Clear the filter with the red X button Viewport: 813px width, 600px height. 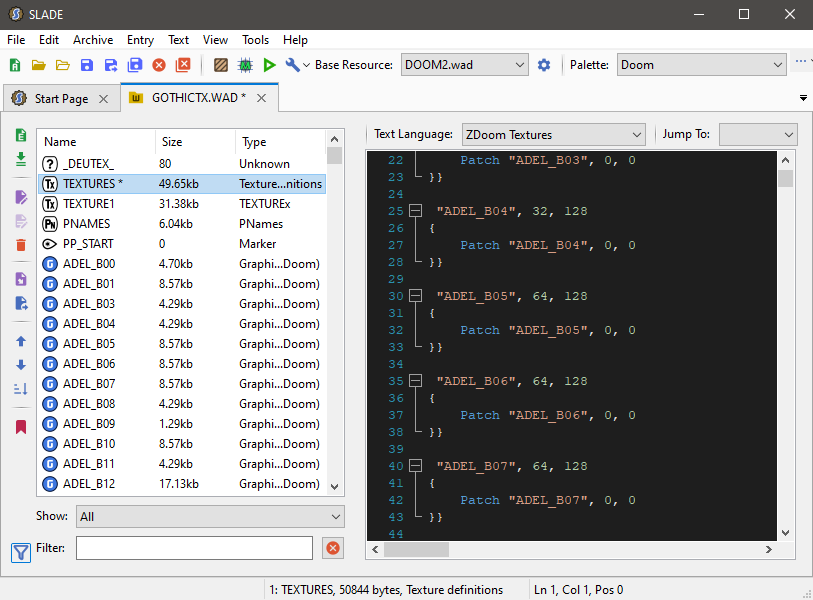333,548
